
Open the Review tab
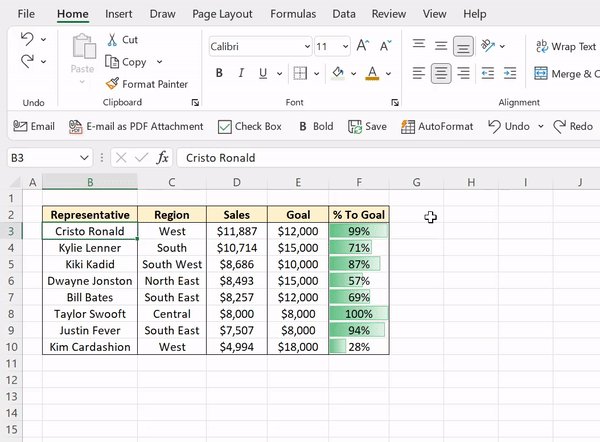click(389, 14)
